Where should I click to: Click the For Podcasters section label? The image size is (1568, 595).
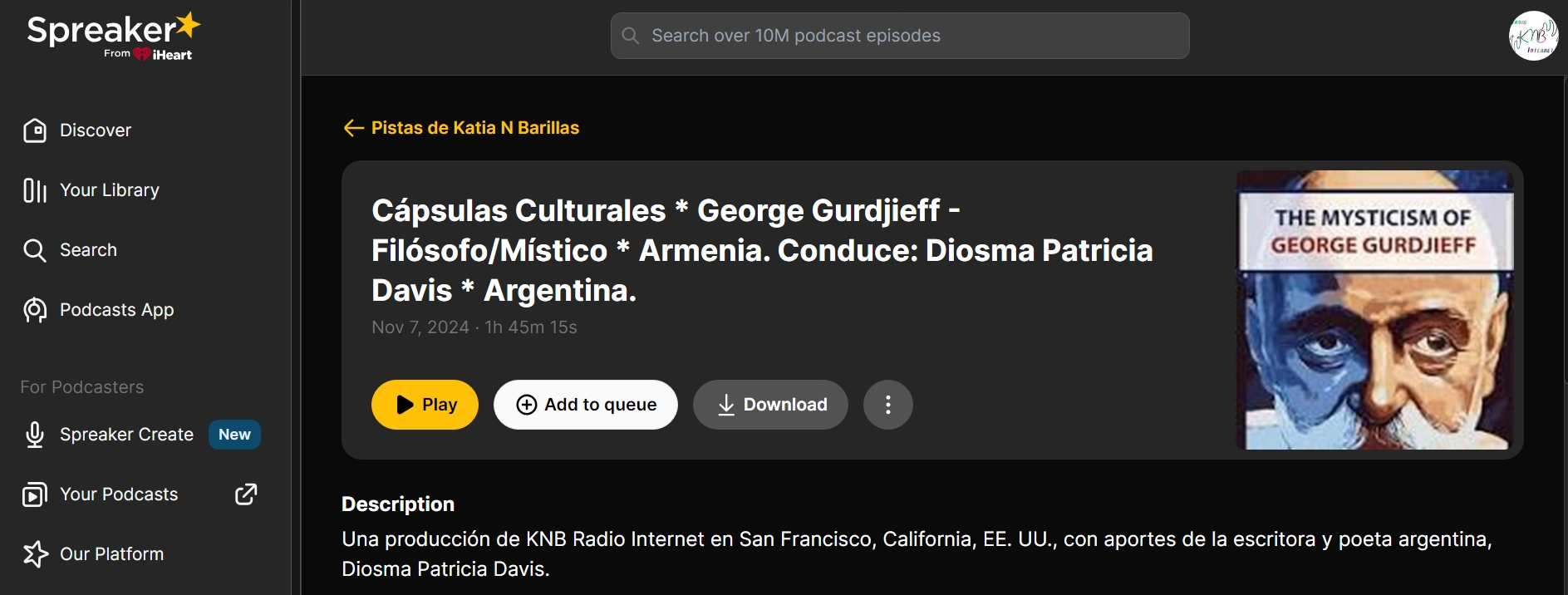click(81, 387)
